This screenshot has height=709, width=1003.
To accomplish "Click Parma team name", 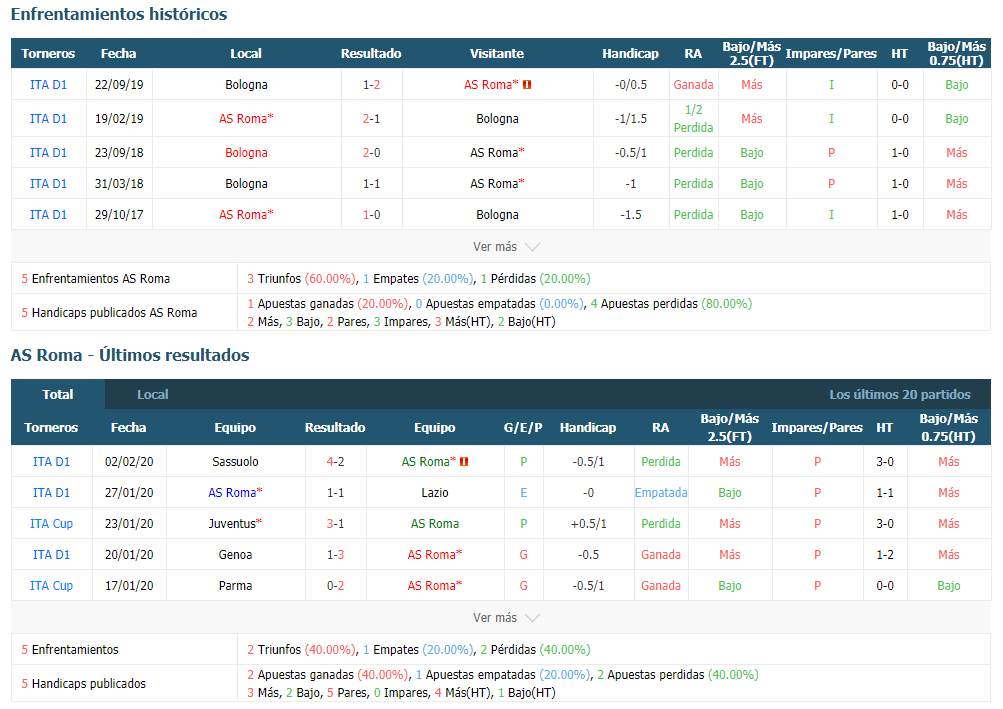I will (x=235, y=586).
